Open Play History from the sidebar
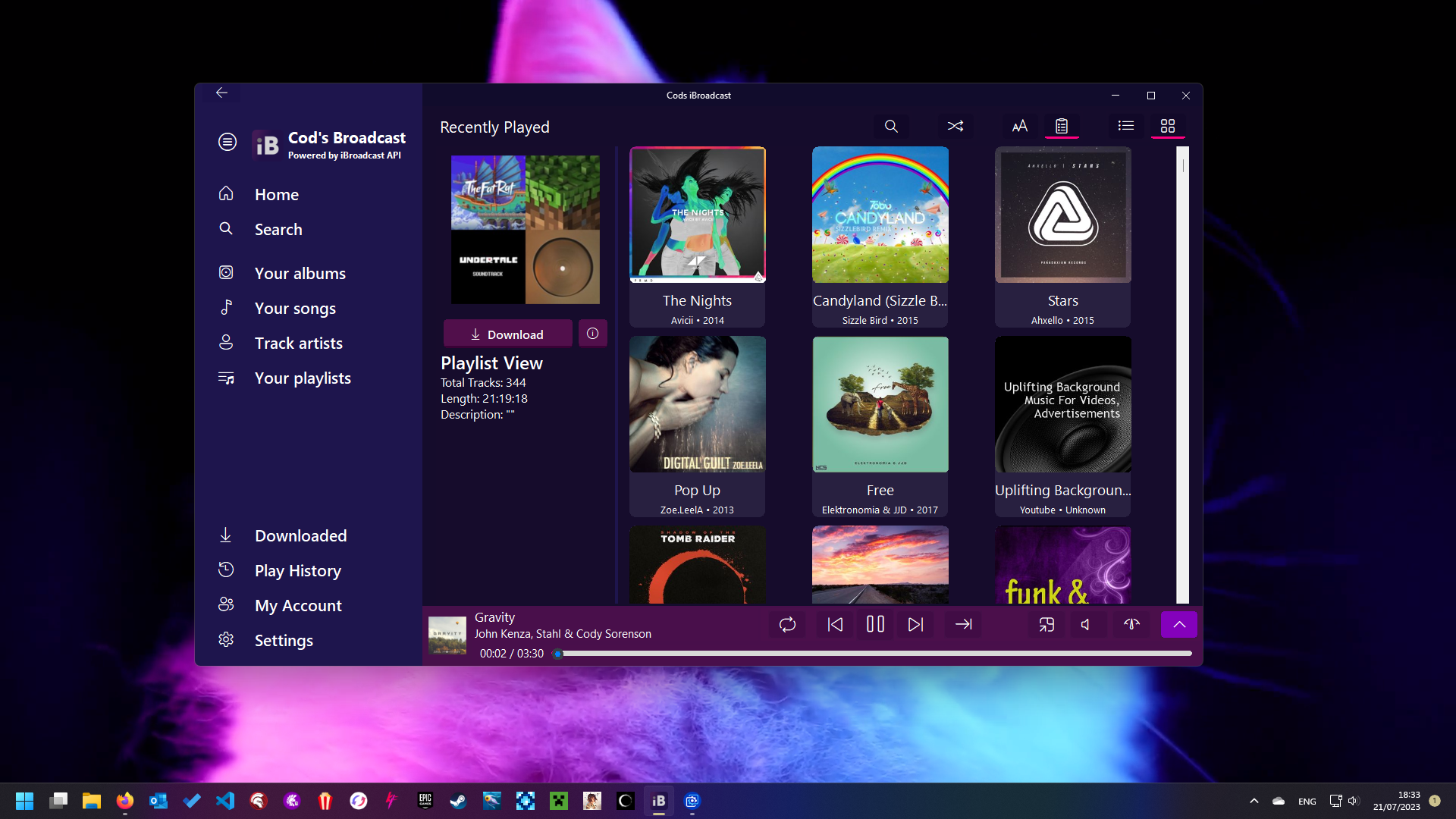 pyautogui.click(x=297, y=570)
